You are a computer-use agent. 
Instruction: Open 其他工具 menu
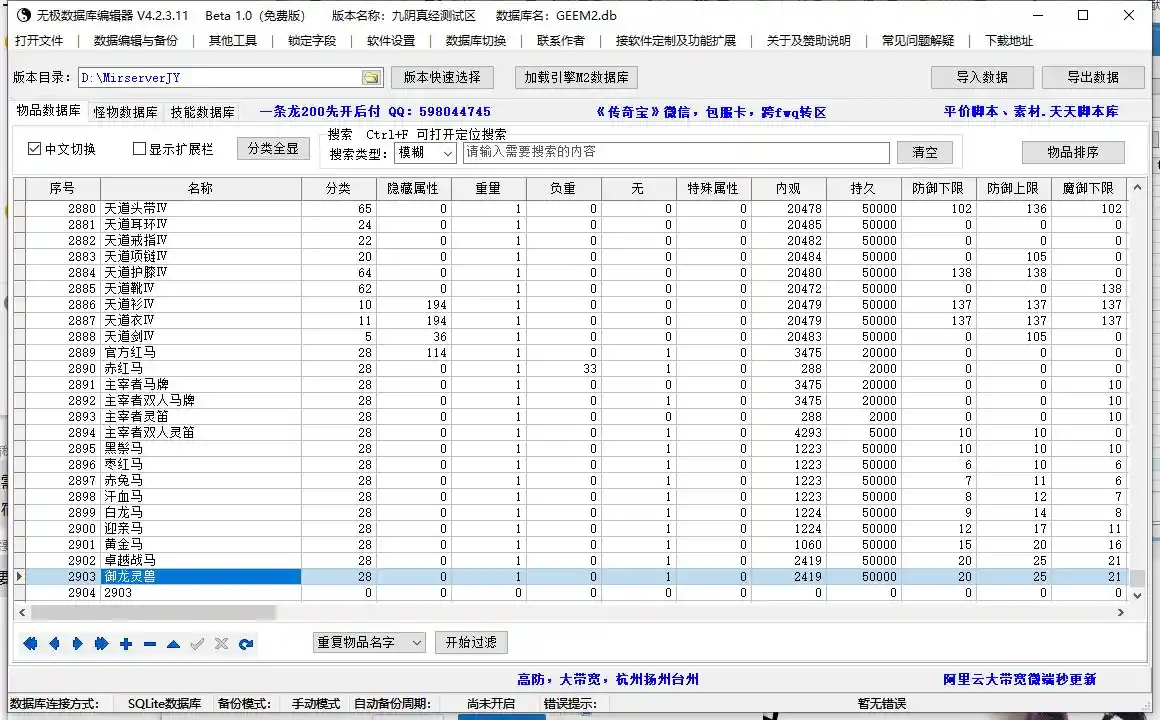point(233,41)
